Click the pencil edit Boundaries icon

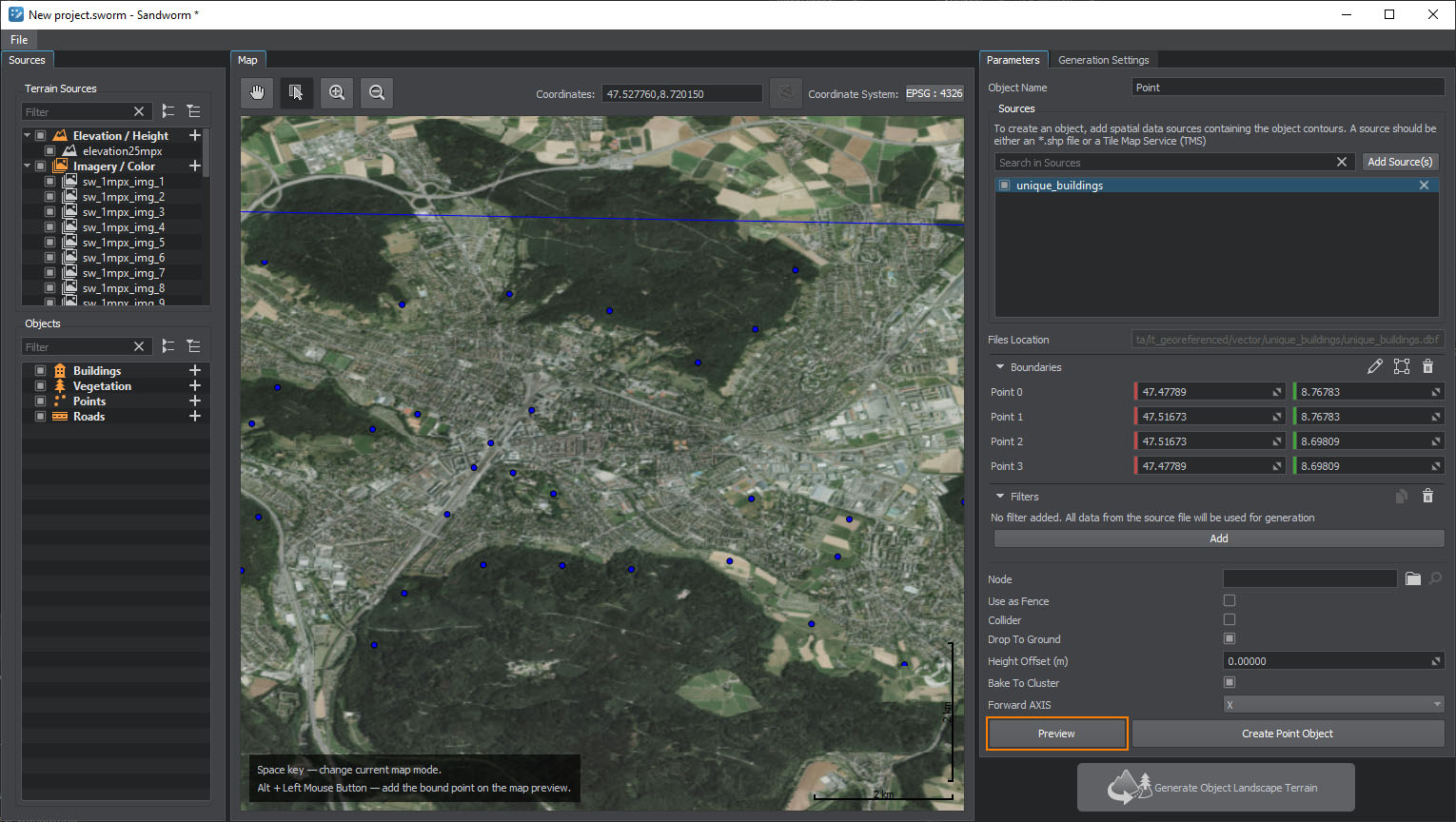[x=1374, y=366]
